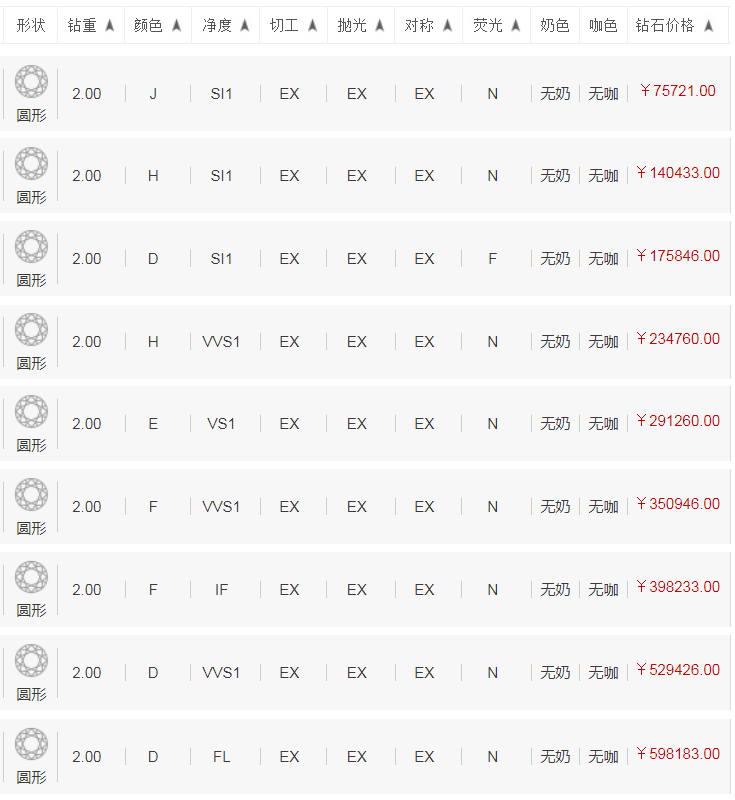Image resolution: width=735 pixels, height=800 pixels.
Task: Click the round diamond icon priced ¥75721.00
Action: (x=31, y=82)
